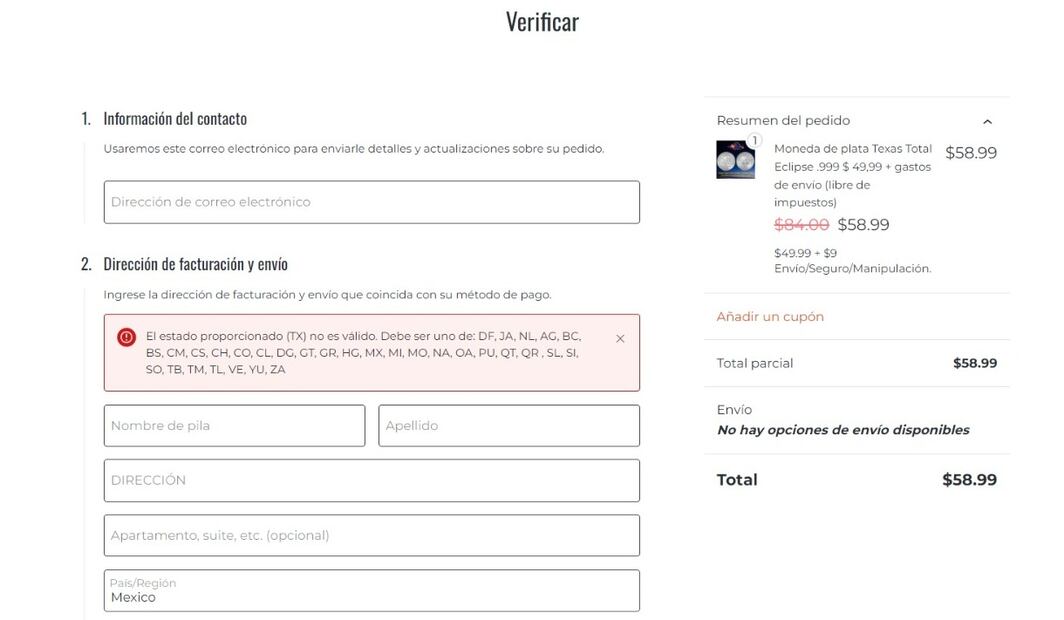Click the Total amount $58.99
The width and height of the screenshot is (1064, 620).
point(969,480)
